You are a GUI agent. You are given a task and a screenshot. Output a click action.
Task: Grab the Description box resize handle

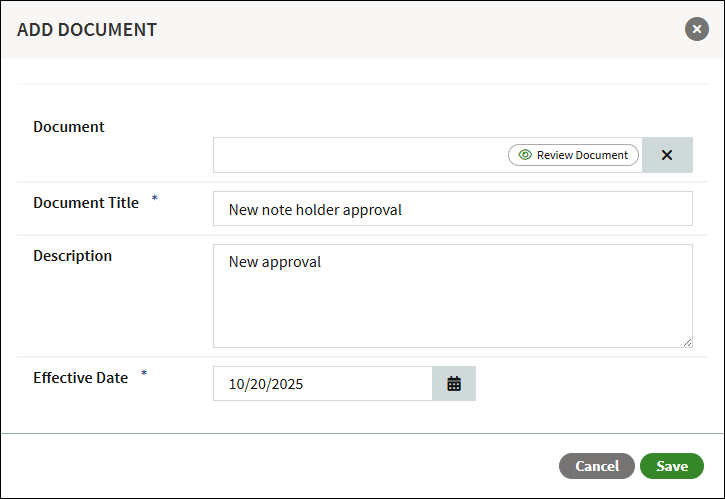(687, 342)
